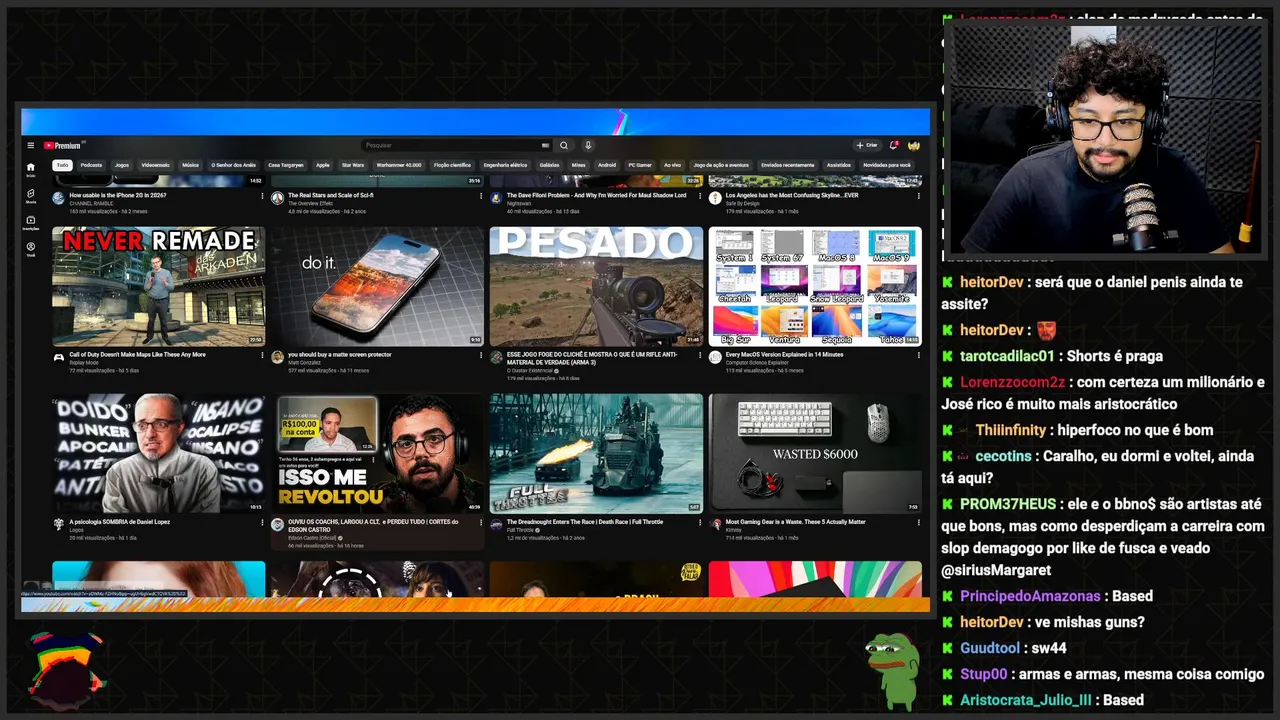This screenshot has height=720, width=1280.
Task: Open options for Dreadnought Death Race video
Action: 700,522
